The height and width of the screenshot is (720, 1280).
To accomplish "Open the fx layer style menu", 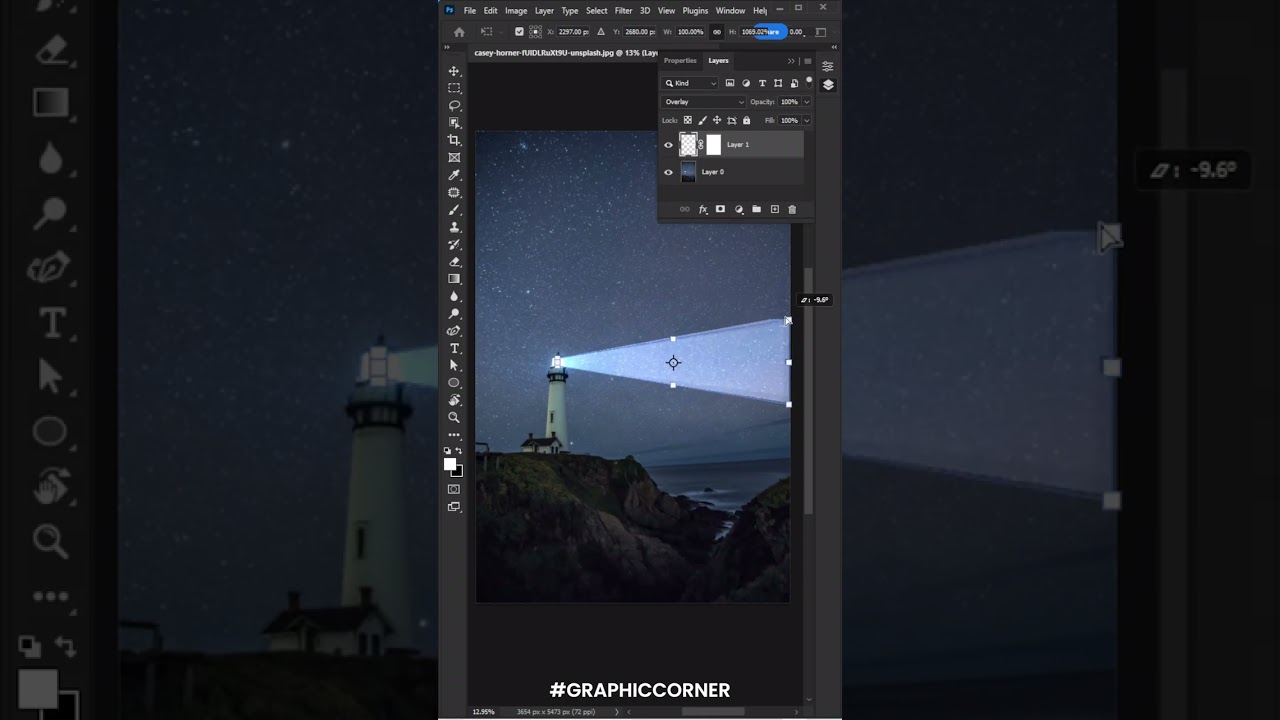I will pyautogui.click(x=703, y=209).
